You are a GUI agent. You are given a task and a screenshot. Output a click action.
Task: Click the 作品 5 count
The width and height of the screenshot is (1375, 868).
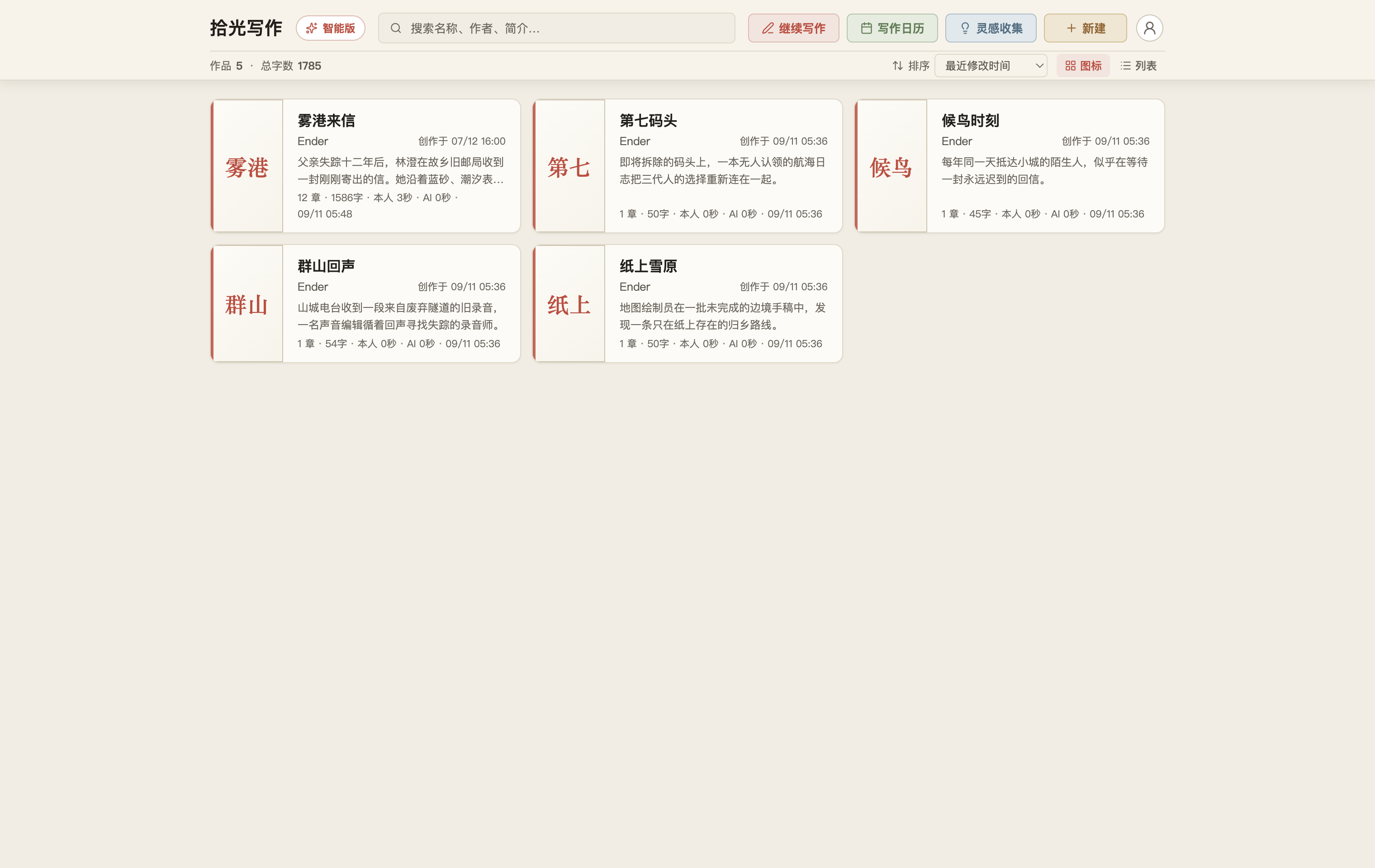(x=226, y=66)
